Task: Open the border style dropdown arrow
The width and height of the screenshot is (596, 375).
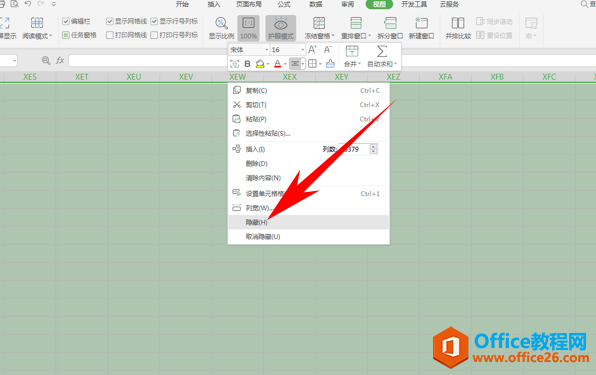Action: 320,64
